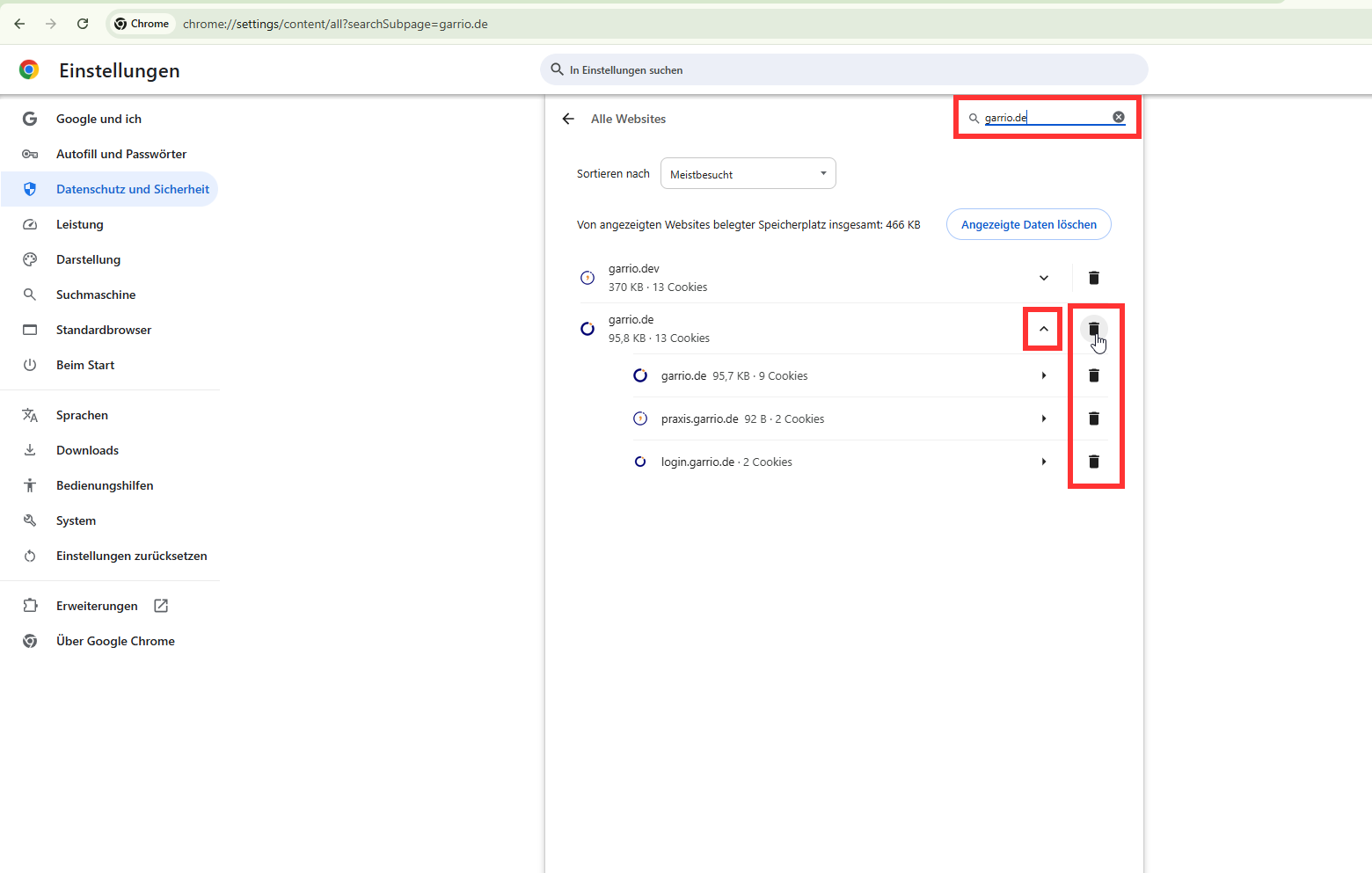Click the key icon beside Autofill
1372x873 pixels.
pyautogui.click(x=30, y=154)
